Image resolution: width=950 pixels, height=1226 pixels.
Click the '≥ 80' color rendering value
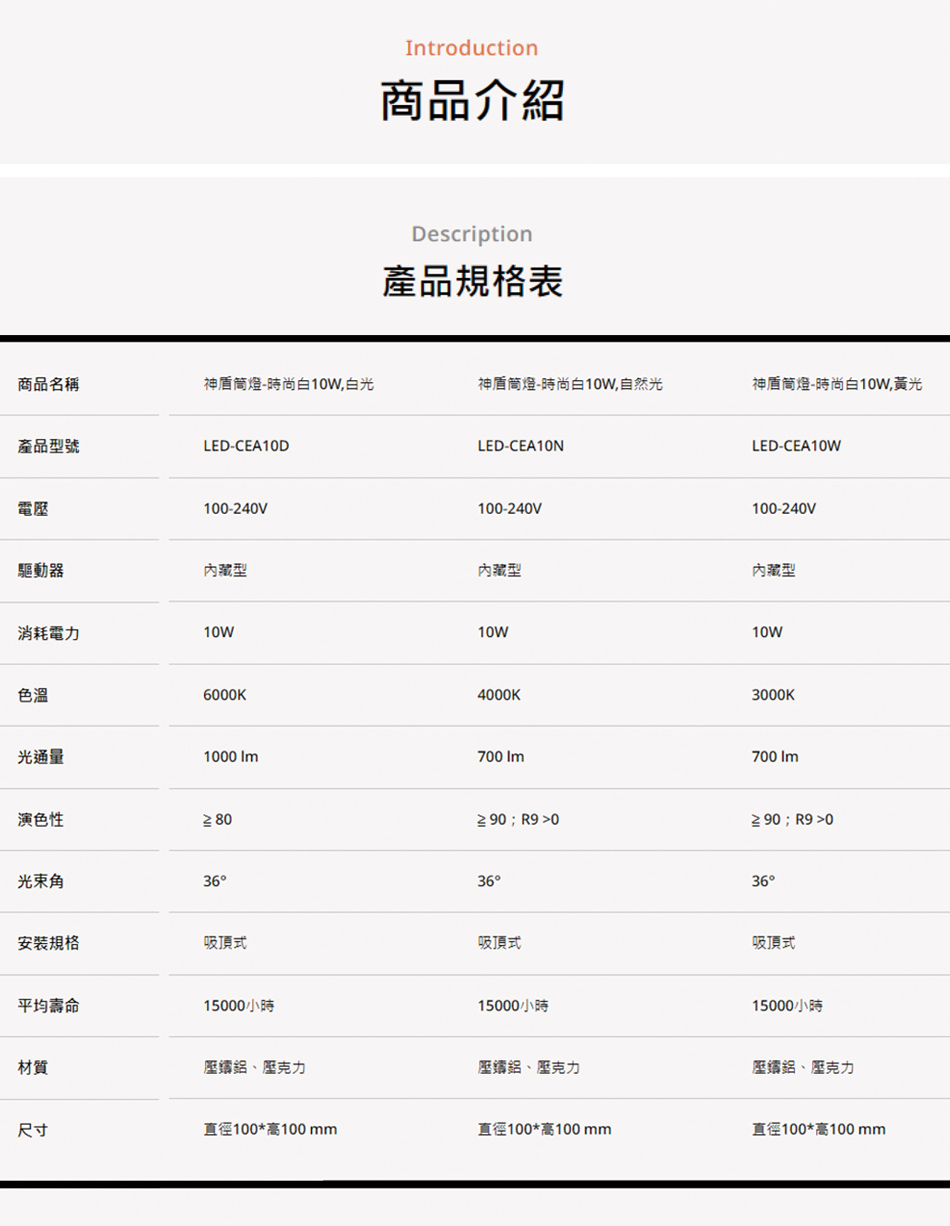218,819
